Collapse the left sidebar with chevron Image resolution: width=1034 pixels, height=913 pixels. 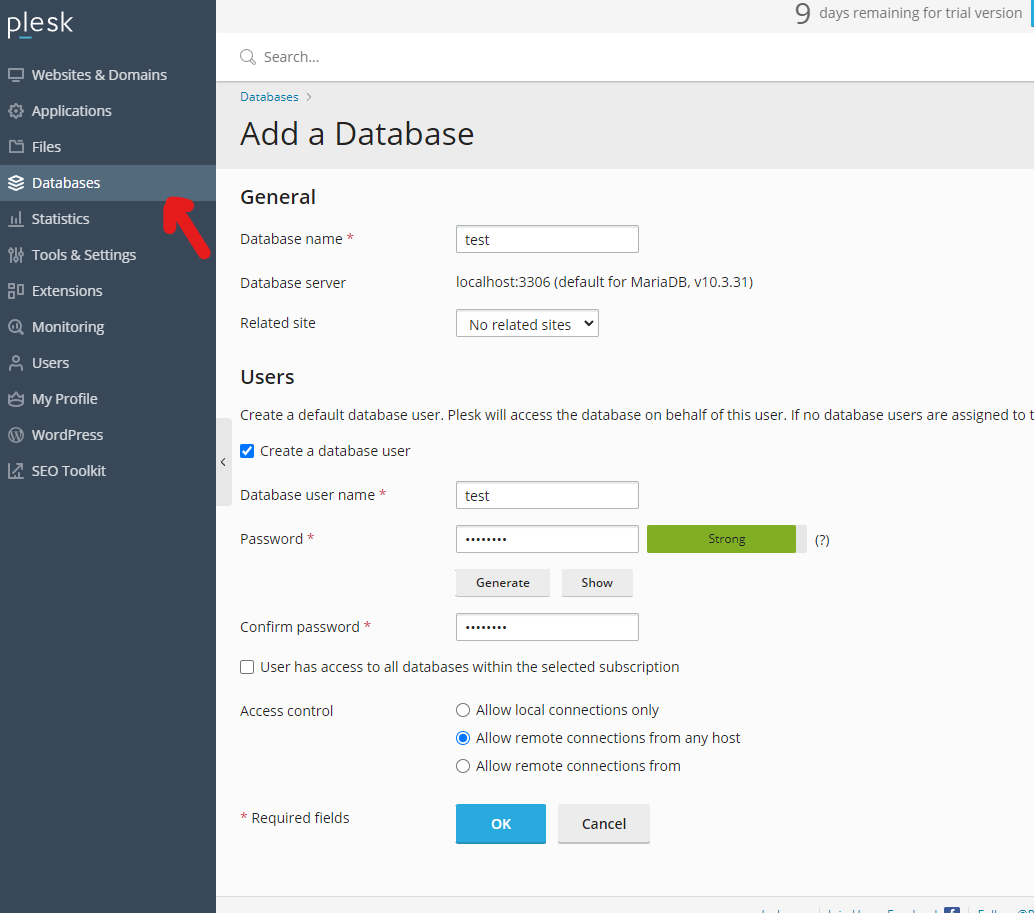[x=223, y=462]
